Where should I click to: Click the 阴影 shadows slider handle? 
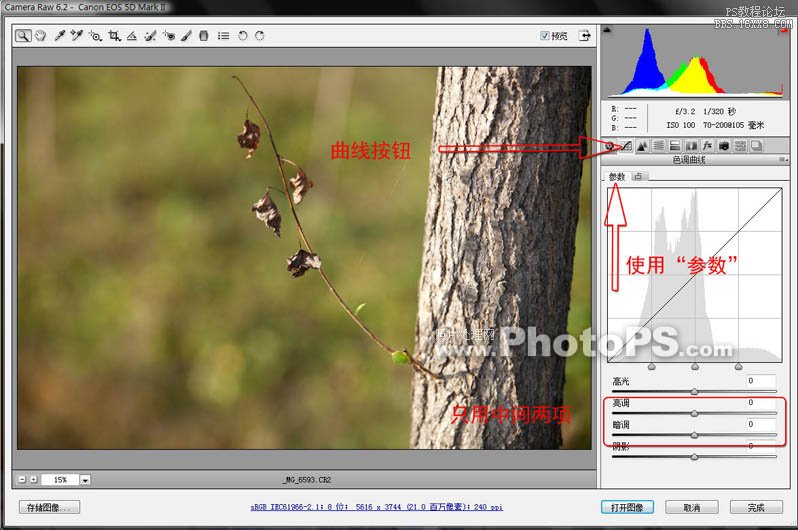[x=694, y=457]
